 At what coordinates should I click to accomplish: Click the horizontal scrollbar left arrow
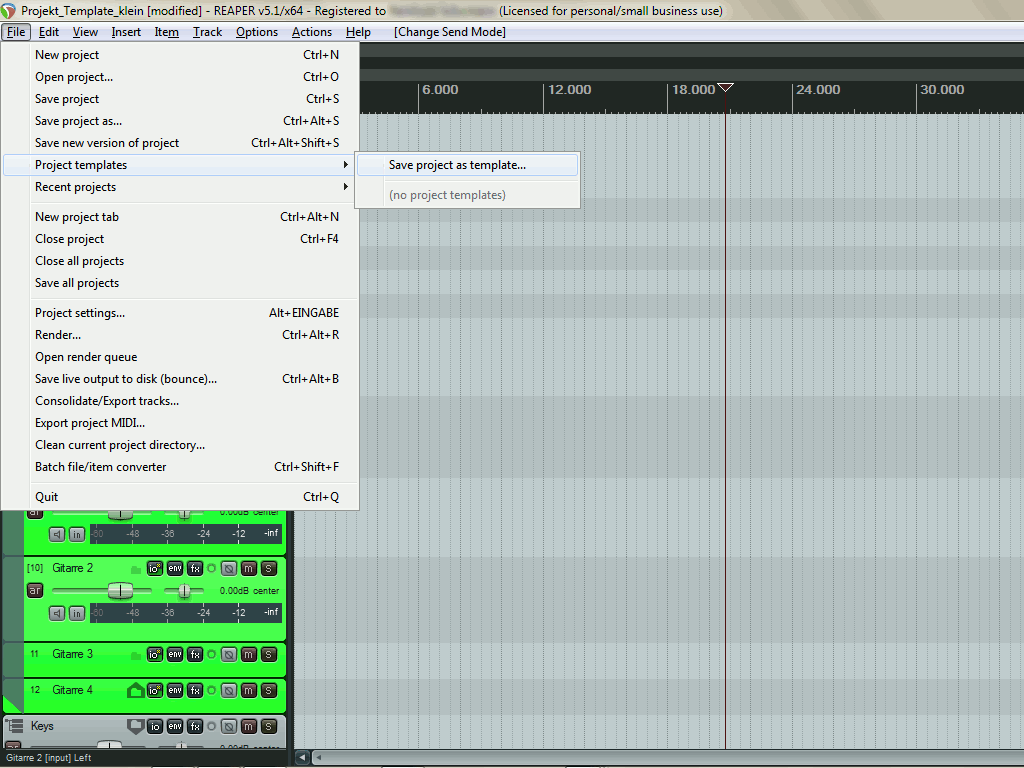click(302, 758)
